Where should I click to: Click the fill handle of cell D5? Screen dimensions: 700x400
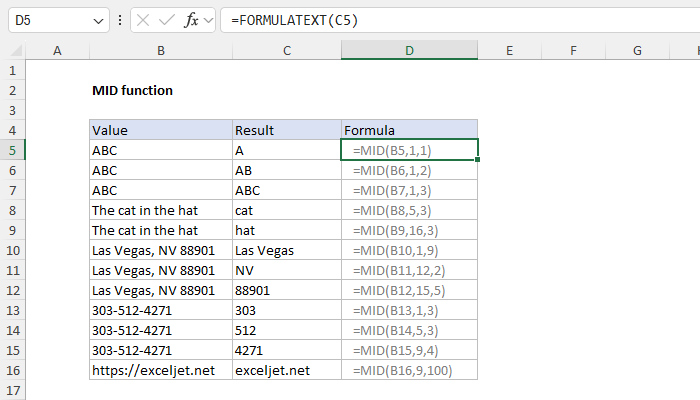477,159
